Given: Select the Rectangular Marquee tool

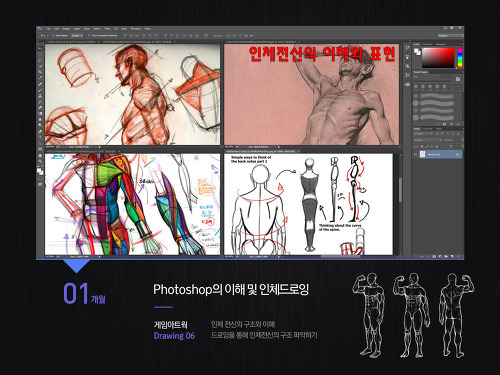Looking at the screenshot, I should point(41,54).
